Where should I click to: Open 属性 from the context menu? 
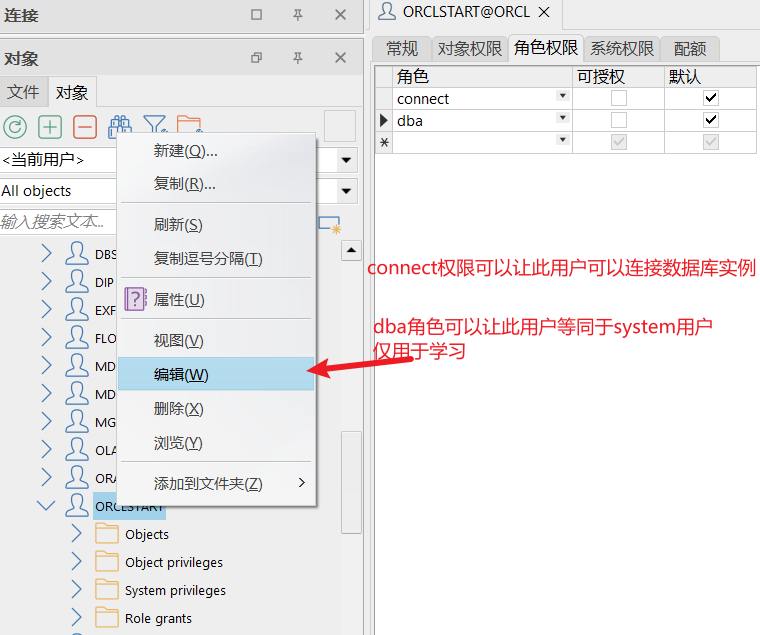pos(179,299)
